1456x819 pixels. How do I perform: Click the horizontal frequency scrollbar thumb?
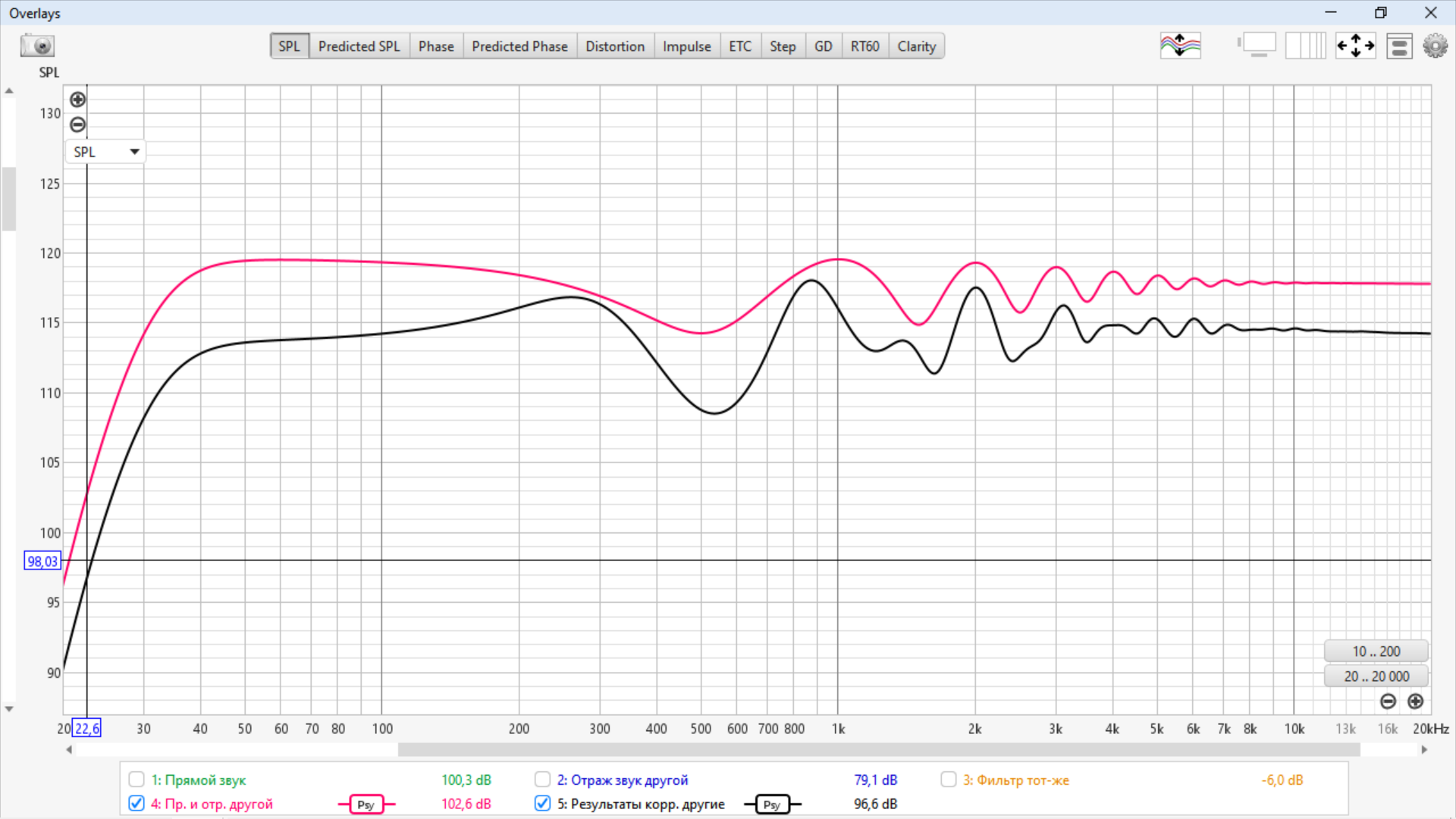click(x=878, y=750)
